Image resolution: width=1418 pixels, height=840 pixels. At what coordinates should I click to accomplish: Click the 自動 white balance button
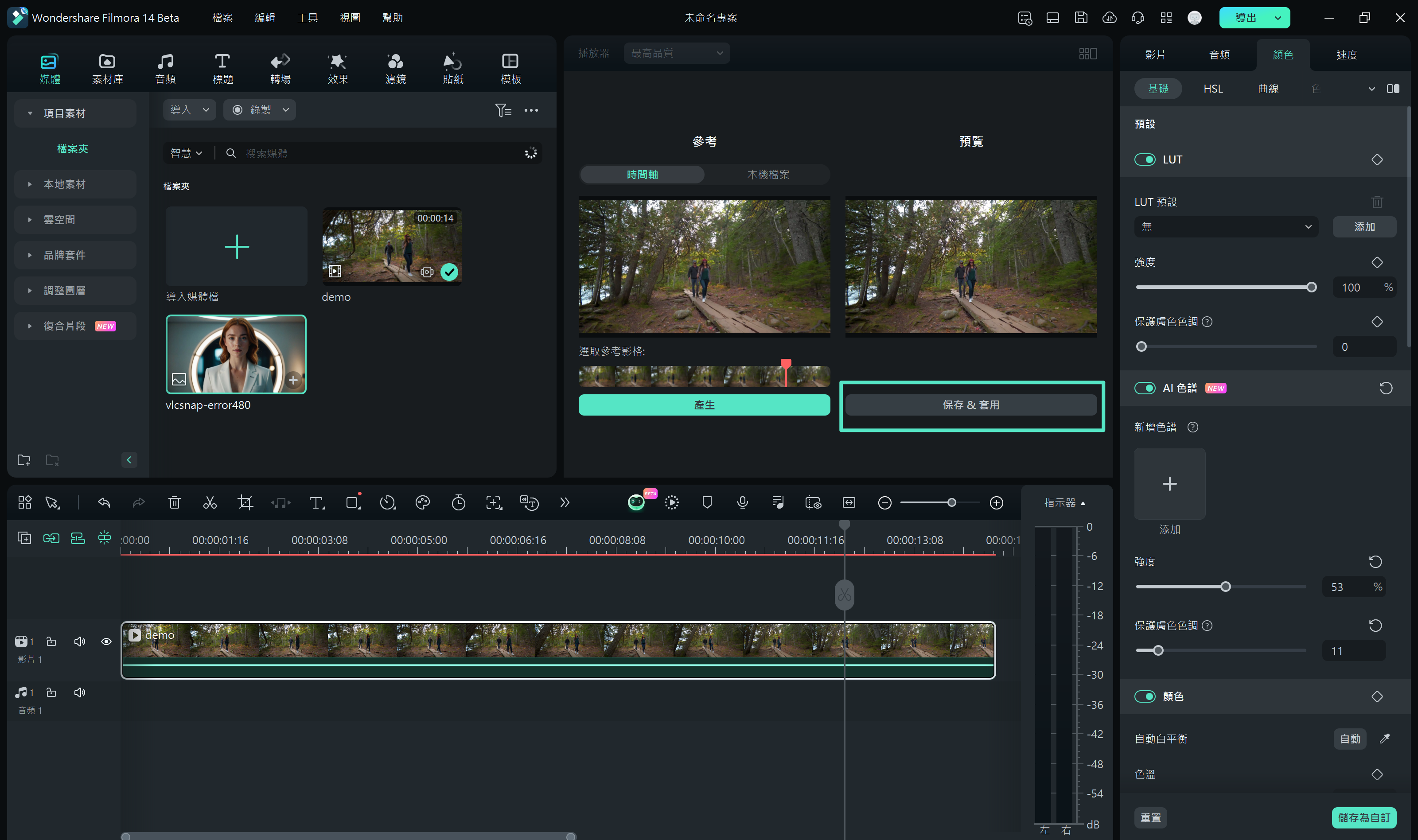point(1350,739)
